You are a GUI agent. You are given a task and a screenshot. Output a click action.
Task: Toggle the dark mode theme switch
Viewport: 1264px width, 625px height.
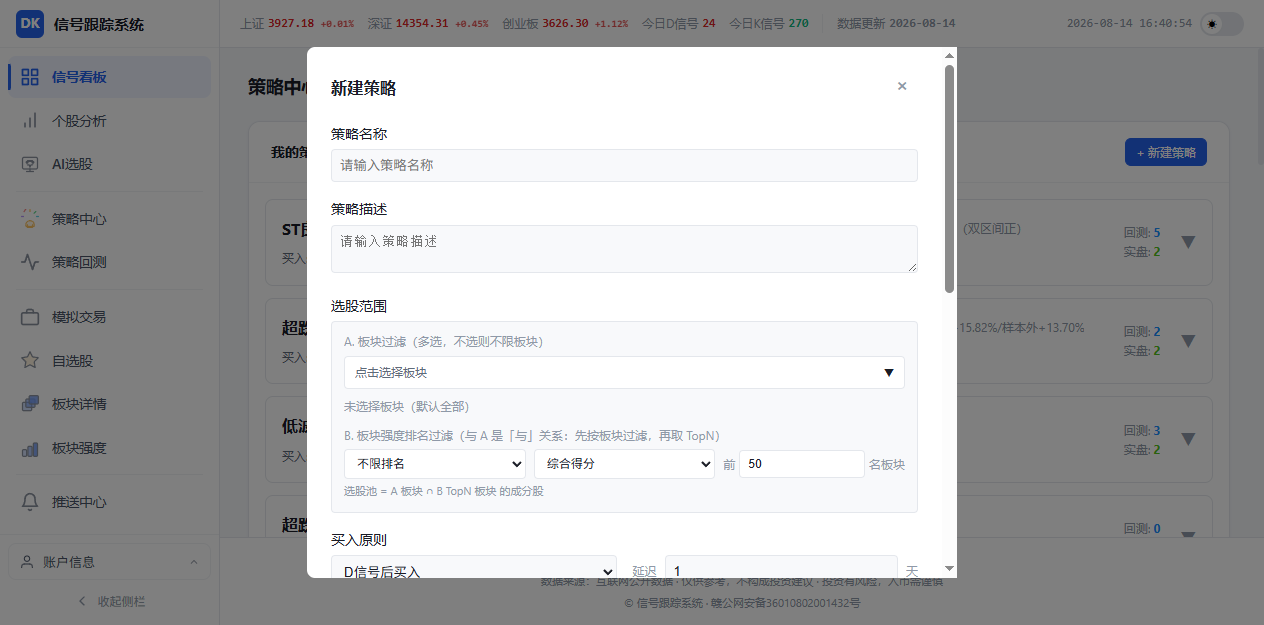pyautogui.click(x=1223, y=24)
